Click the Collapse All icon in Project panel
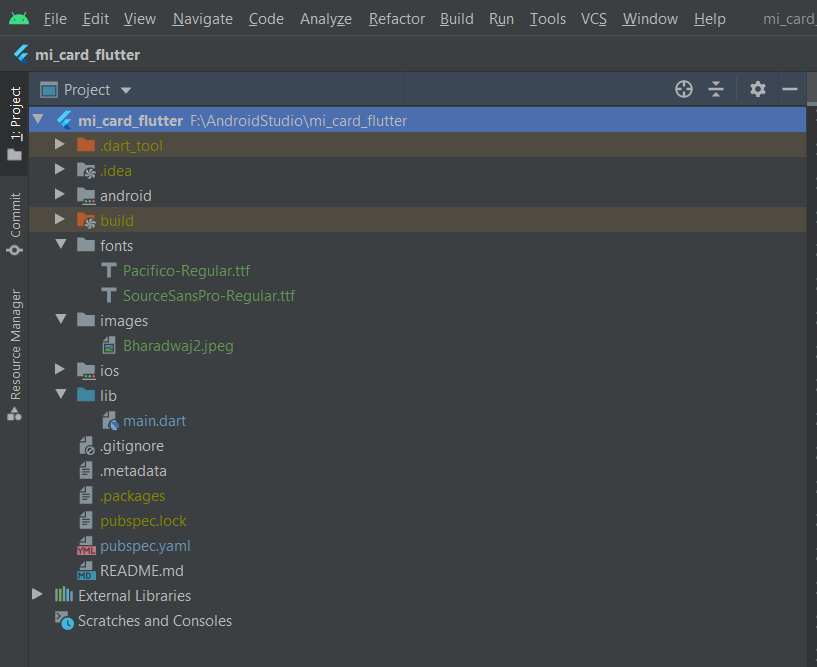 716,89
